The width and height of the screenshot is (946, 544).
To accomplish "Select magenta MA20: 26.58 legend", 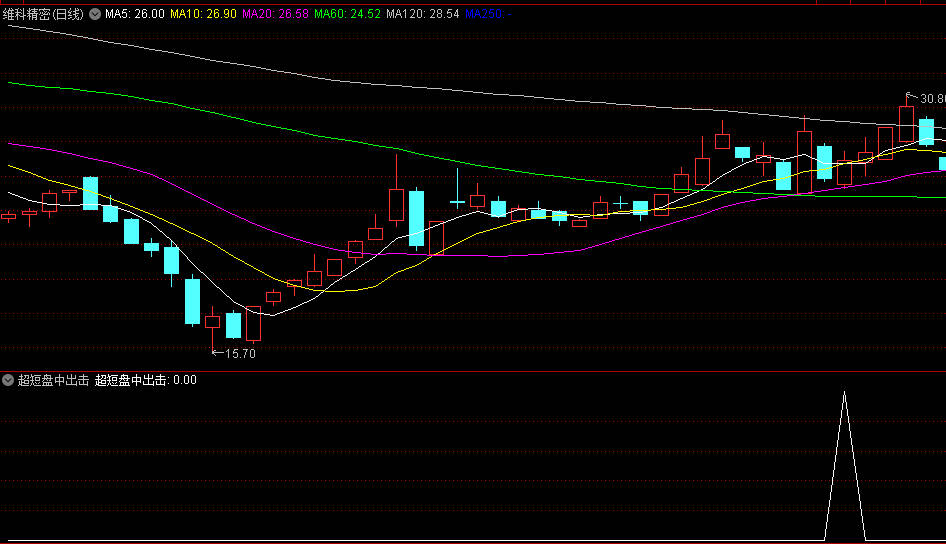I will (275, 14).
